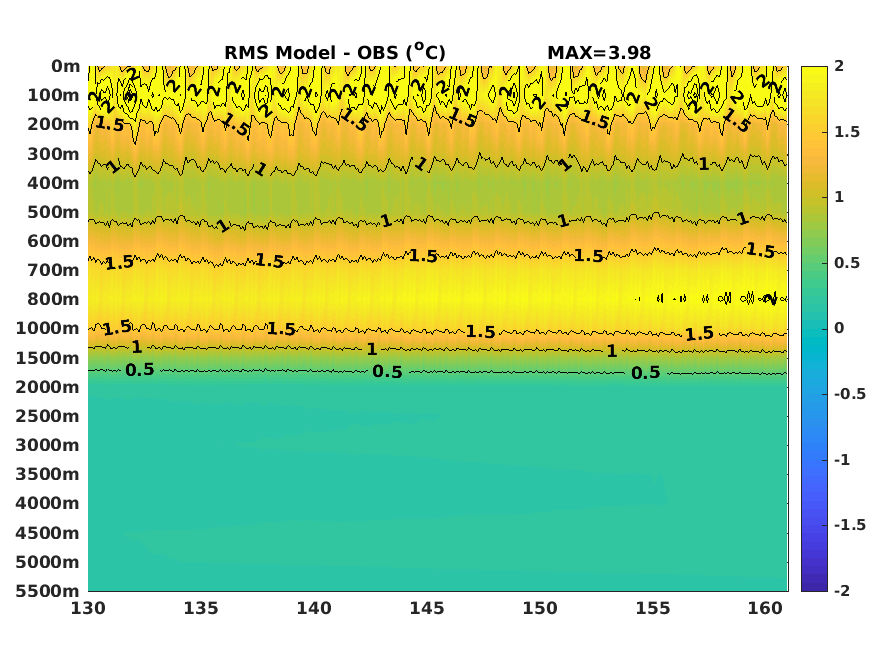This screenshot has height=656, width=875.
Task: Click the colorbar tick label '0'
Action: (839, 328)
